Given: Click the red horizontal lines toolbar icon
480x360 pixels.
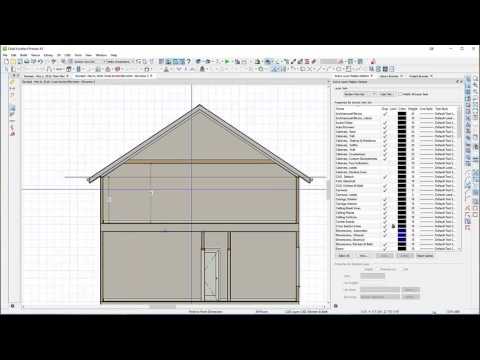Looking at the screenshot, I should [x=307, y=61].
